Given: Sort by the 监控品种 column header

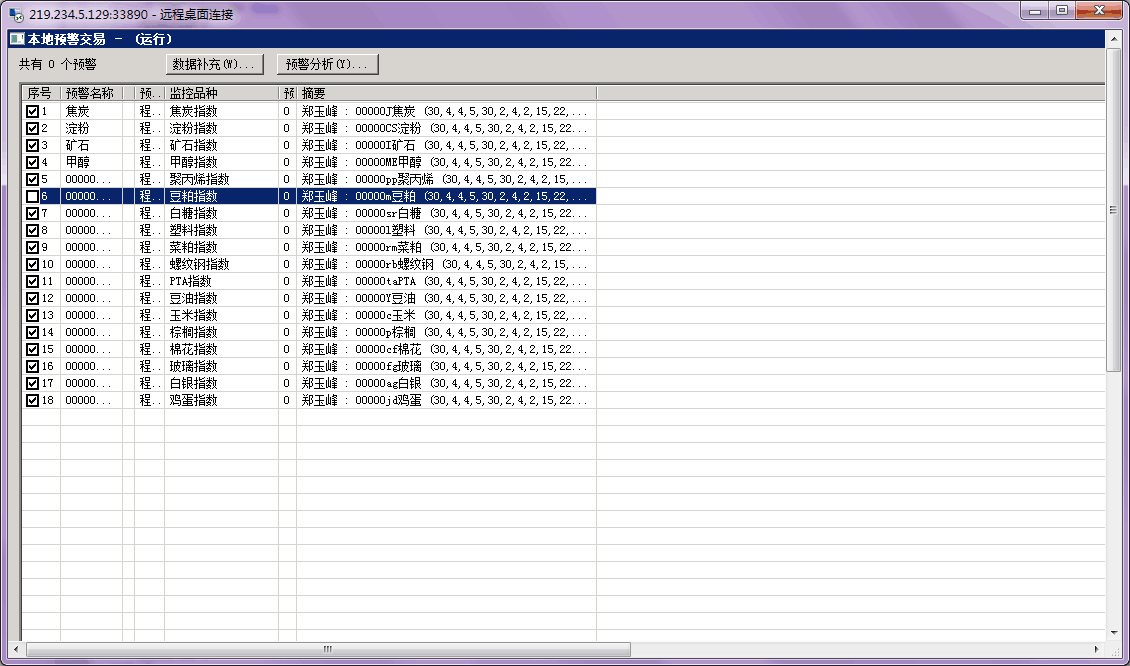Looking at the screenshot, I should (220, 93).
